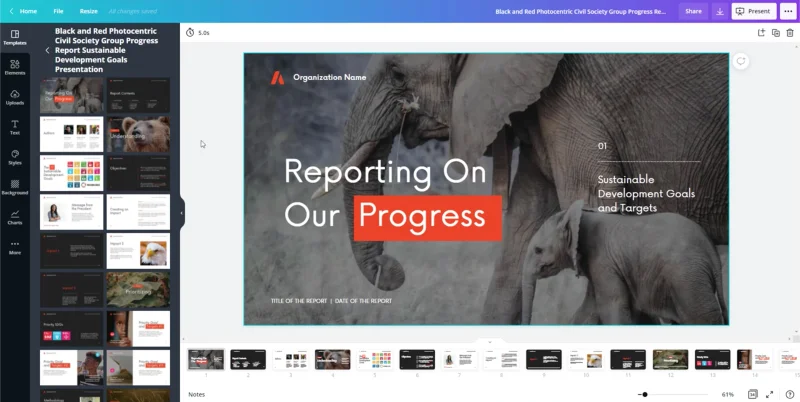Select page 2 in the filmstrip

[248, 360]
